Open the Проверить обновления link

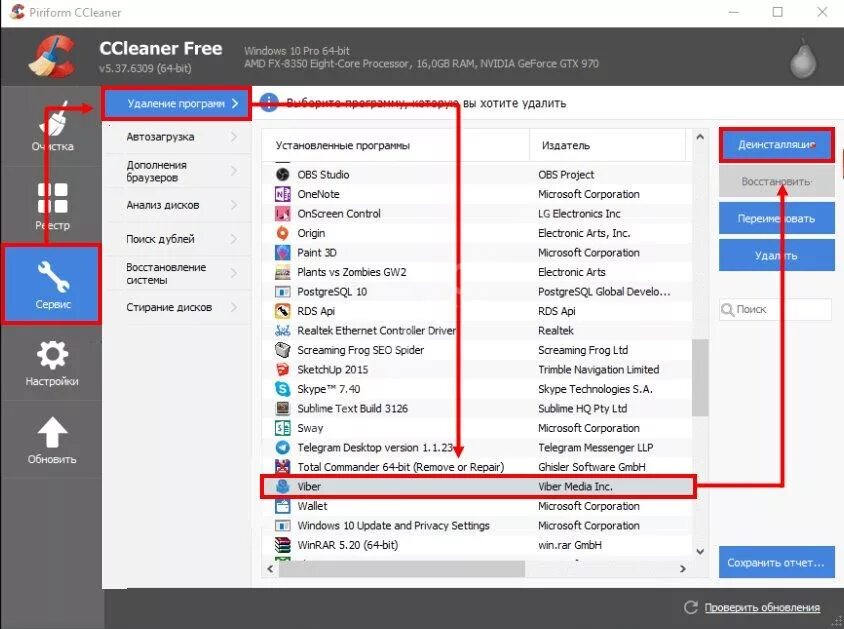[x=762, y=607]
